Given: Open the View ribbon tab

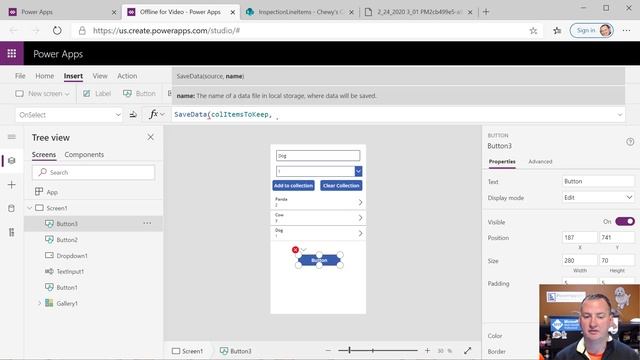Looking at the screenshot, I should (100, 76).
